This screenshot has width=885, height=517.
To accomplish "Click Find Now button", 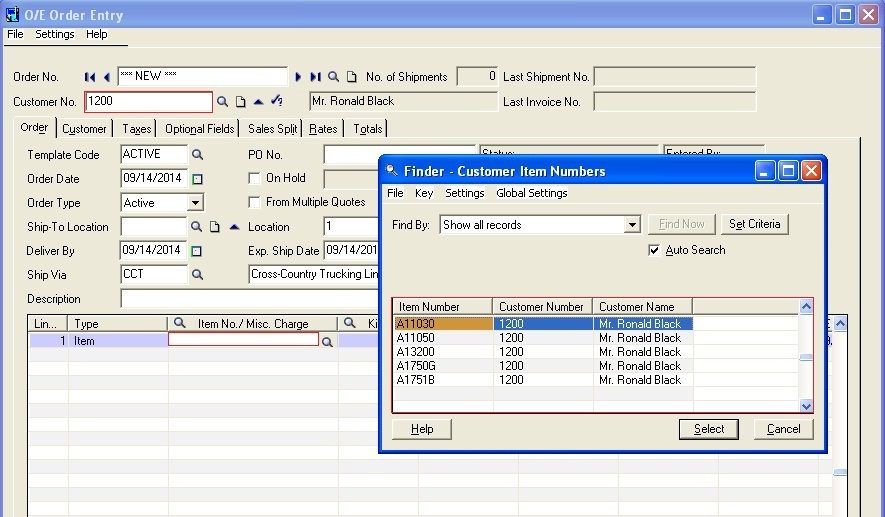I will (x=682, y=224).
